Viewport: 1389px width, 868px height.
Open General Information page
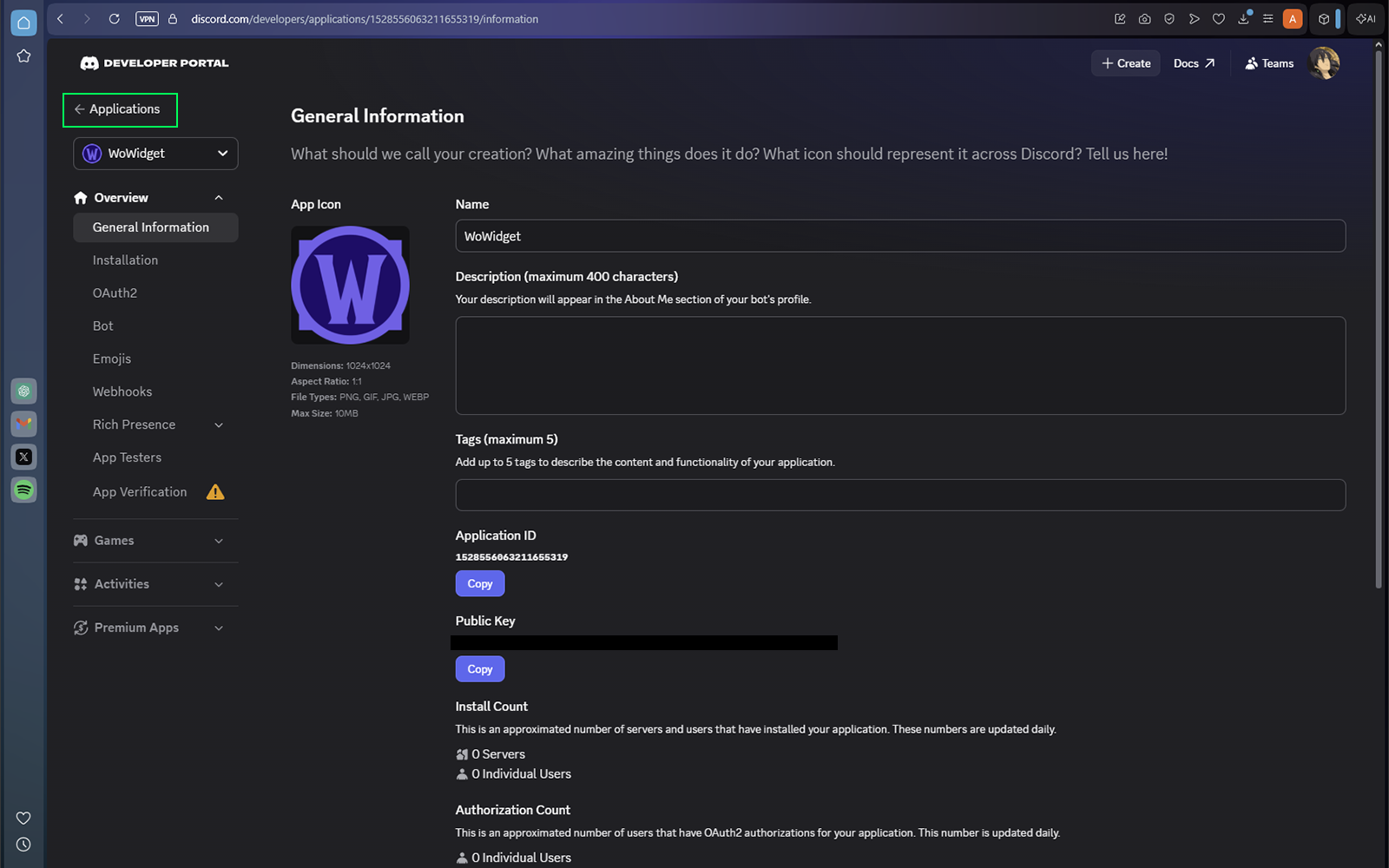155,227
